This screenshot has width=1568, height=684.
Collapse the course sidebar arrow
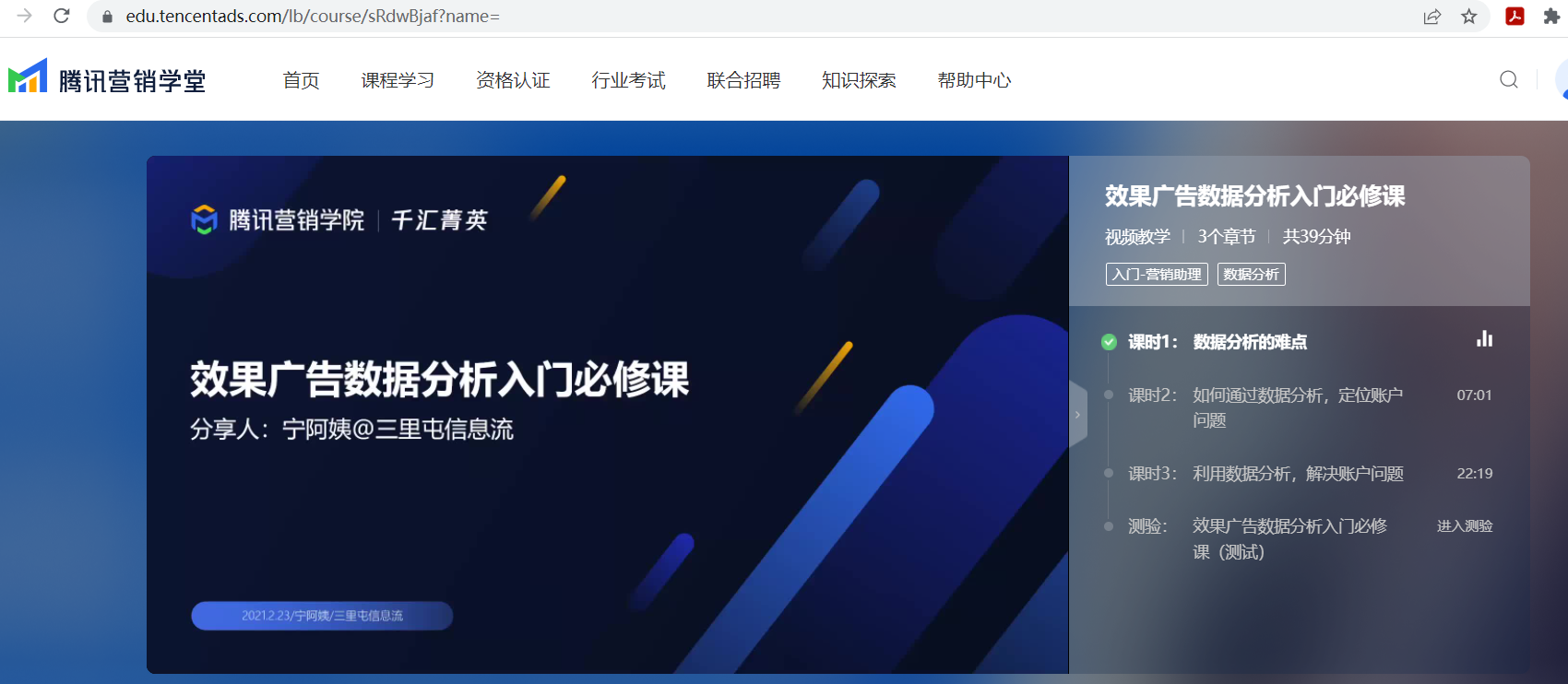1077,415
